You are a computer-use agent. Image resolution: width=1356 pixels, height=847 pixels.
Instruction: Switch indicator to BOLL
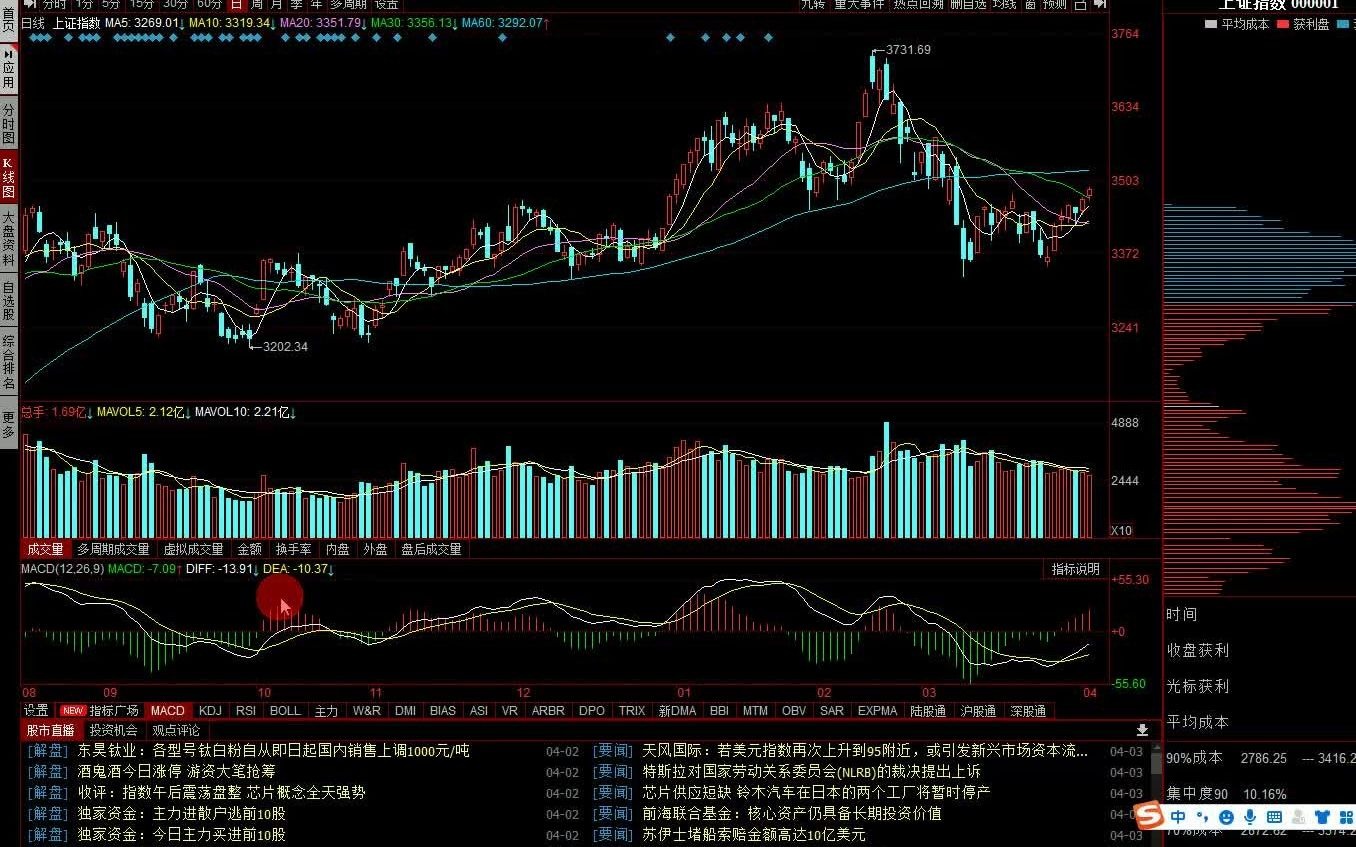click(285, 711)
